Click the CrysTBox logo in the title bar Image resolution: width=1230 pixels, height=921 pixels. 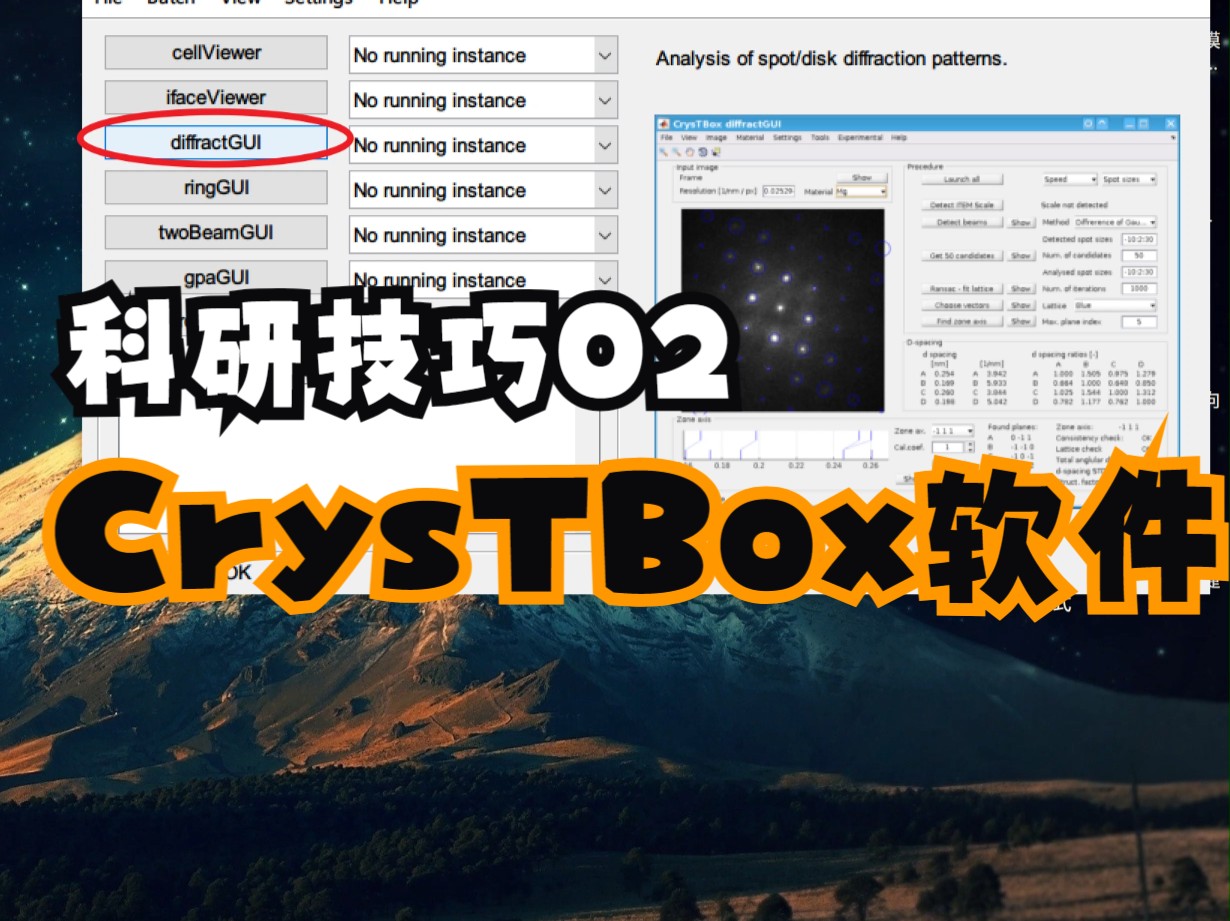click(x=665, y=122)
